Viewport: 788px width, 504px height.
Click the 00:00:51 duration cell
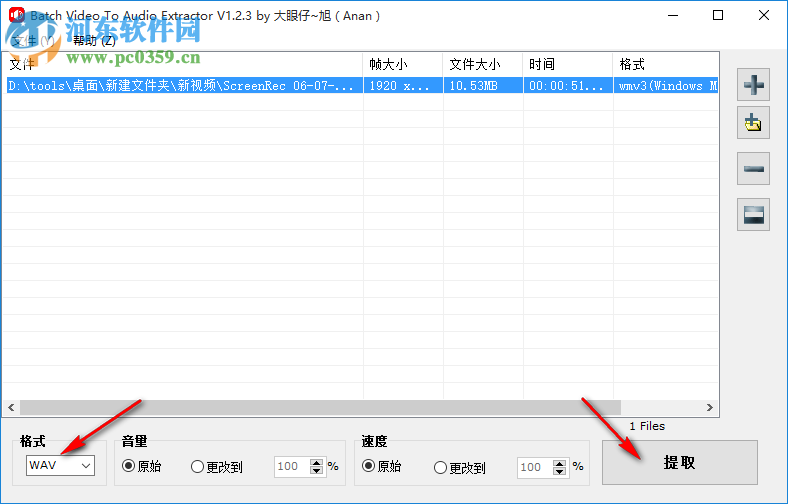point(568,85)
